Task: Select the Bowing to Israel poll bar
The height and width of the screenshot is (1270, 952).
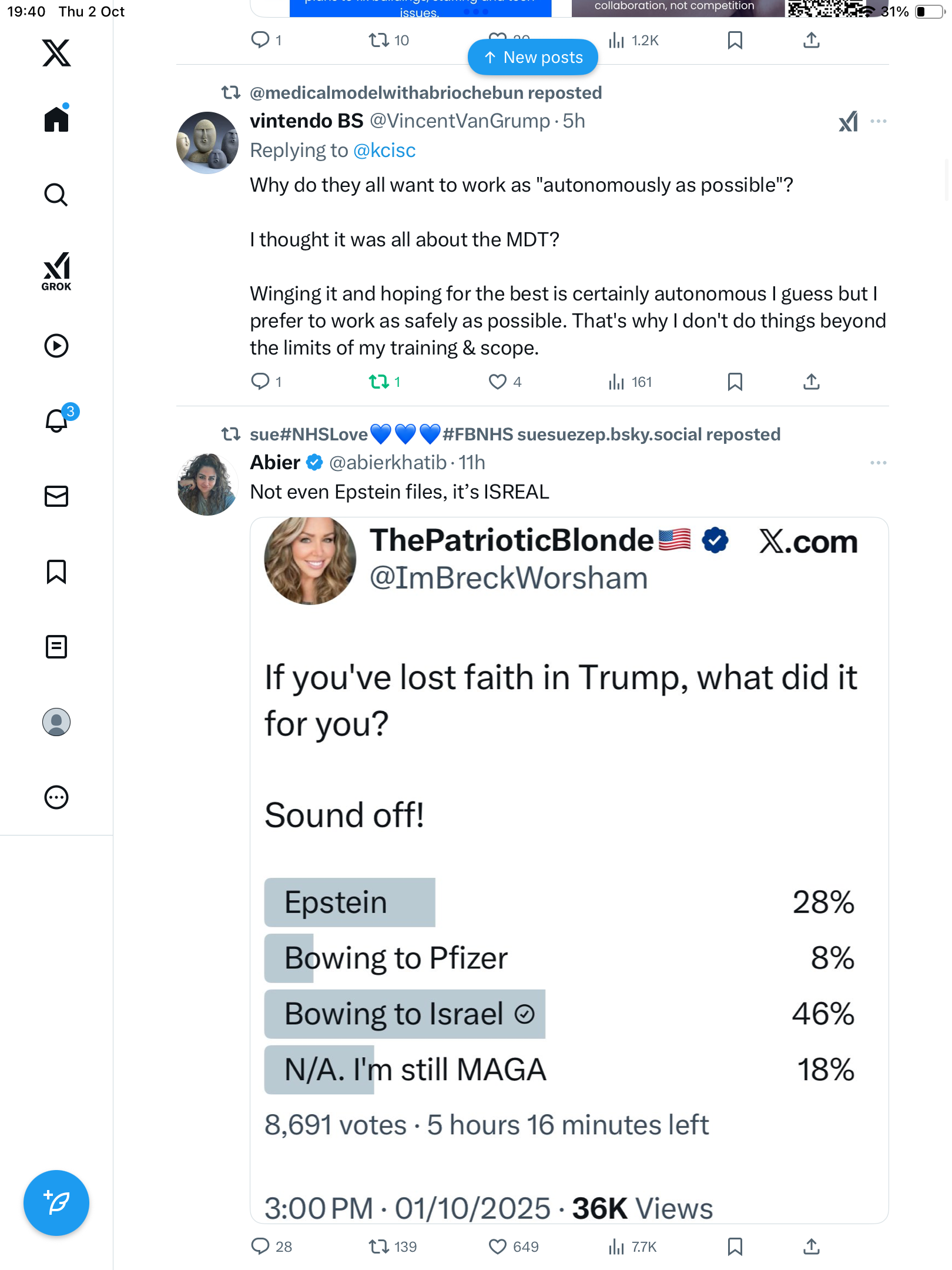Action: click(405, 1014)
